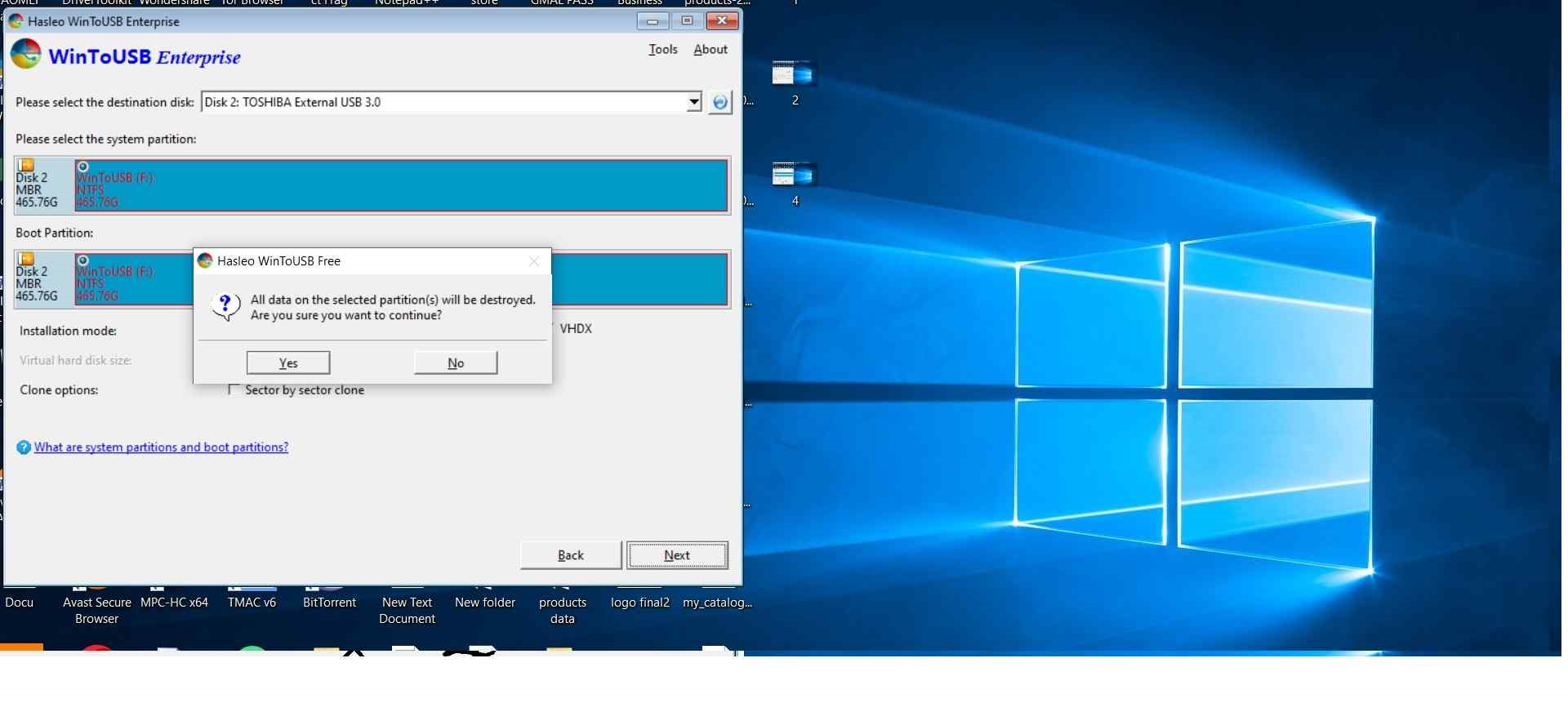Screen dimensions: 1568x725
Task: Open desktop icon labeled 4
Action: pos(794,183)
